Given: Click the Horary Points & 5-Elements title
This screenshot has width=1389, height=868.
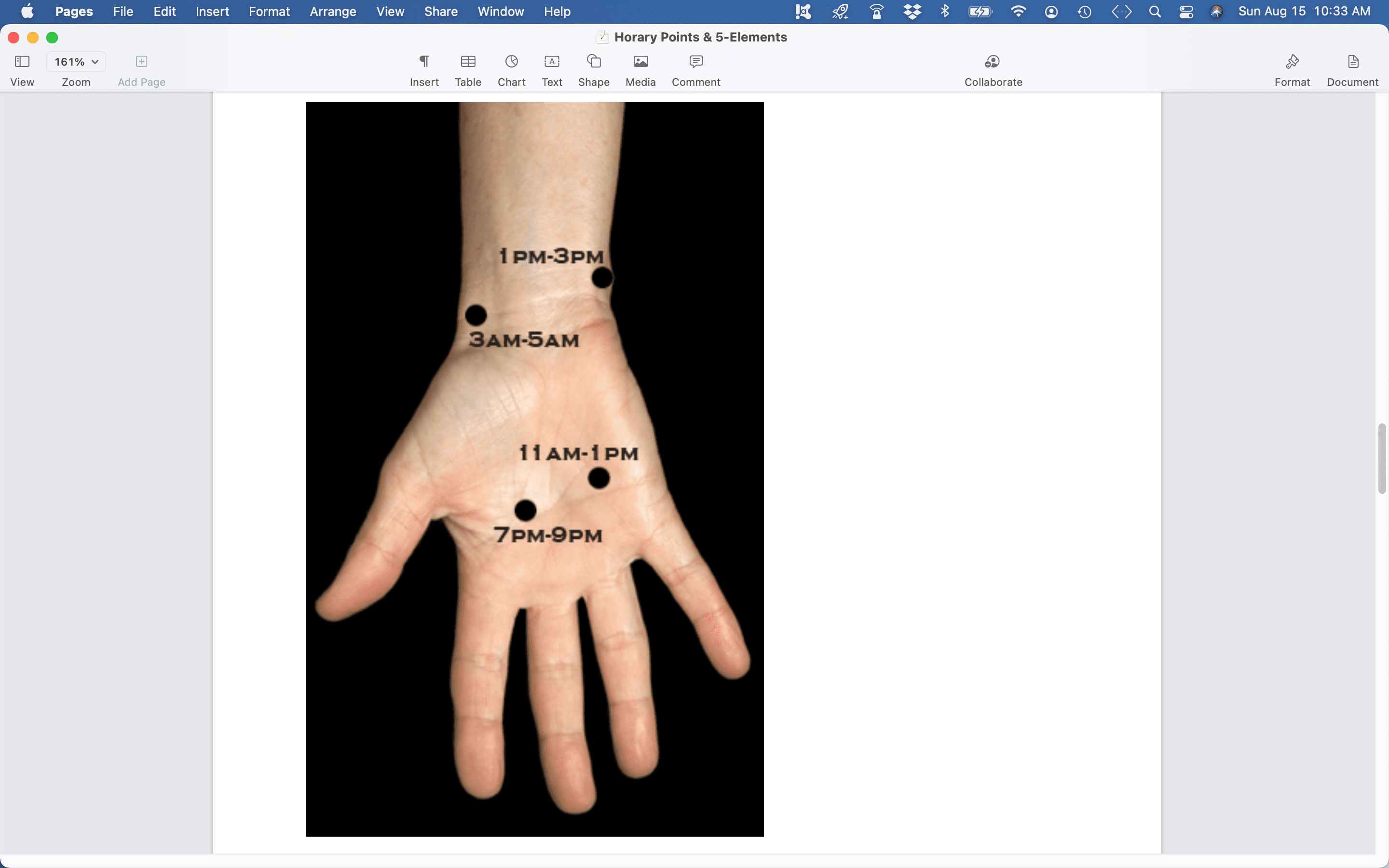Looking at the screenshot, I should [700, 37].
